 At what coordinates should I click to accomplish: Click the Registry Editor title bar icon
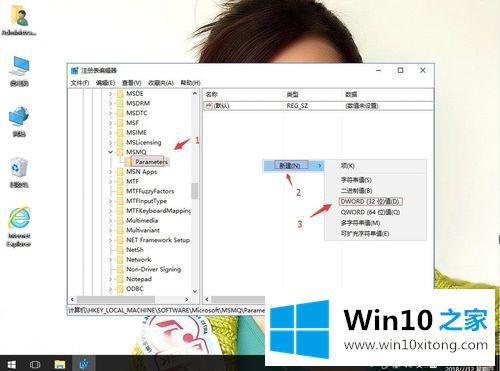(75, 70)
